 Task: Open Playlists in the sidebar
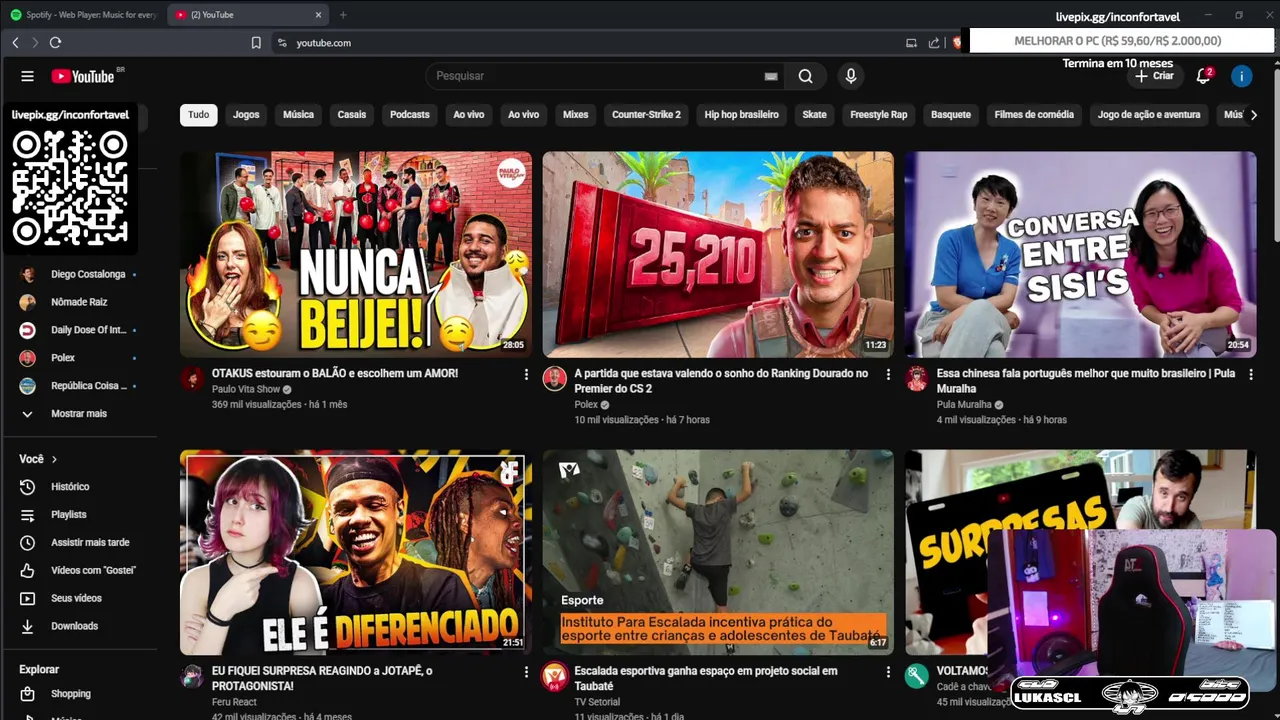tap(69, 514)
